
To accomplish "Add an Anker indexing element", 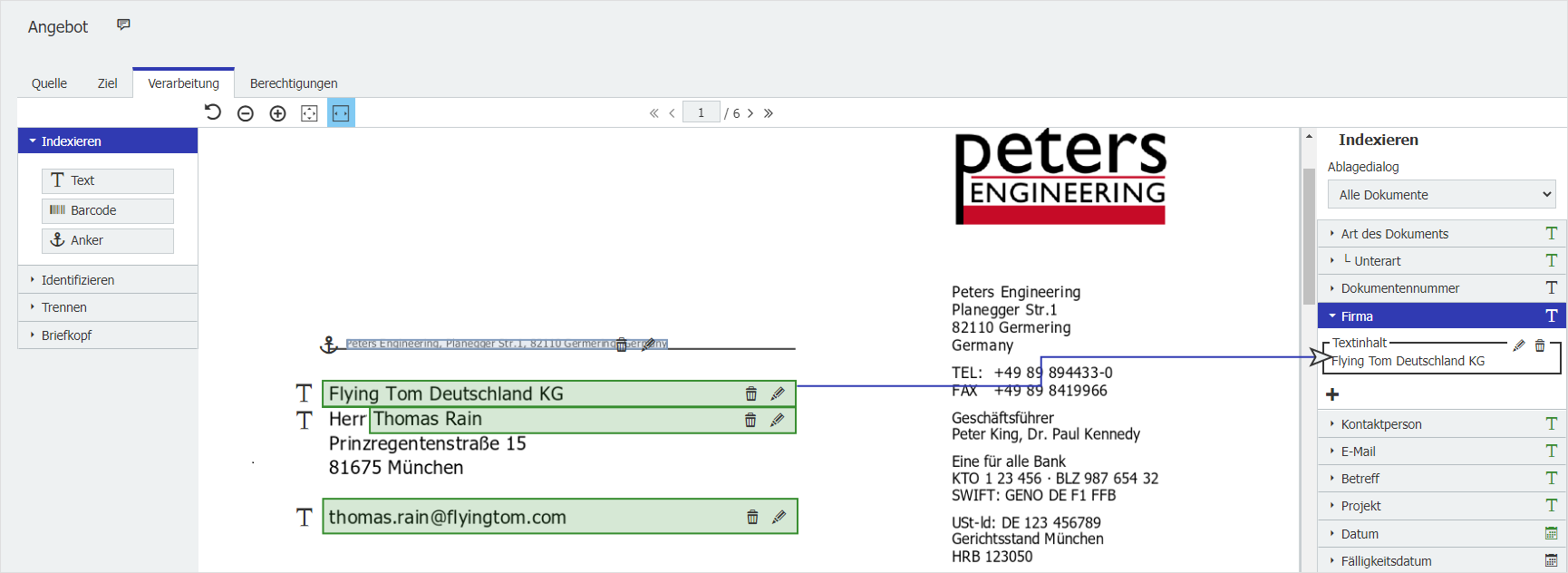I will point(107,240).
